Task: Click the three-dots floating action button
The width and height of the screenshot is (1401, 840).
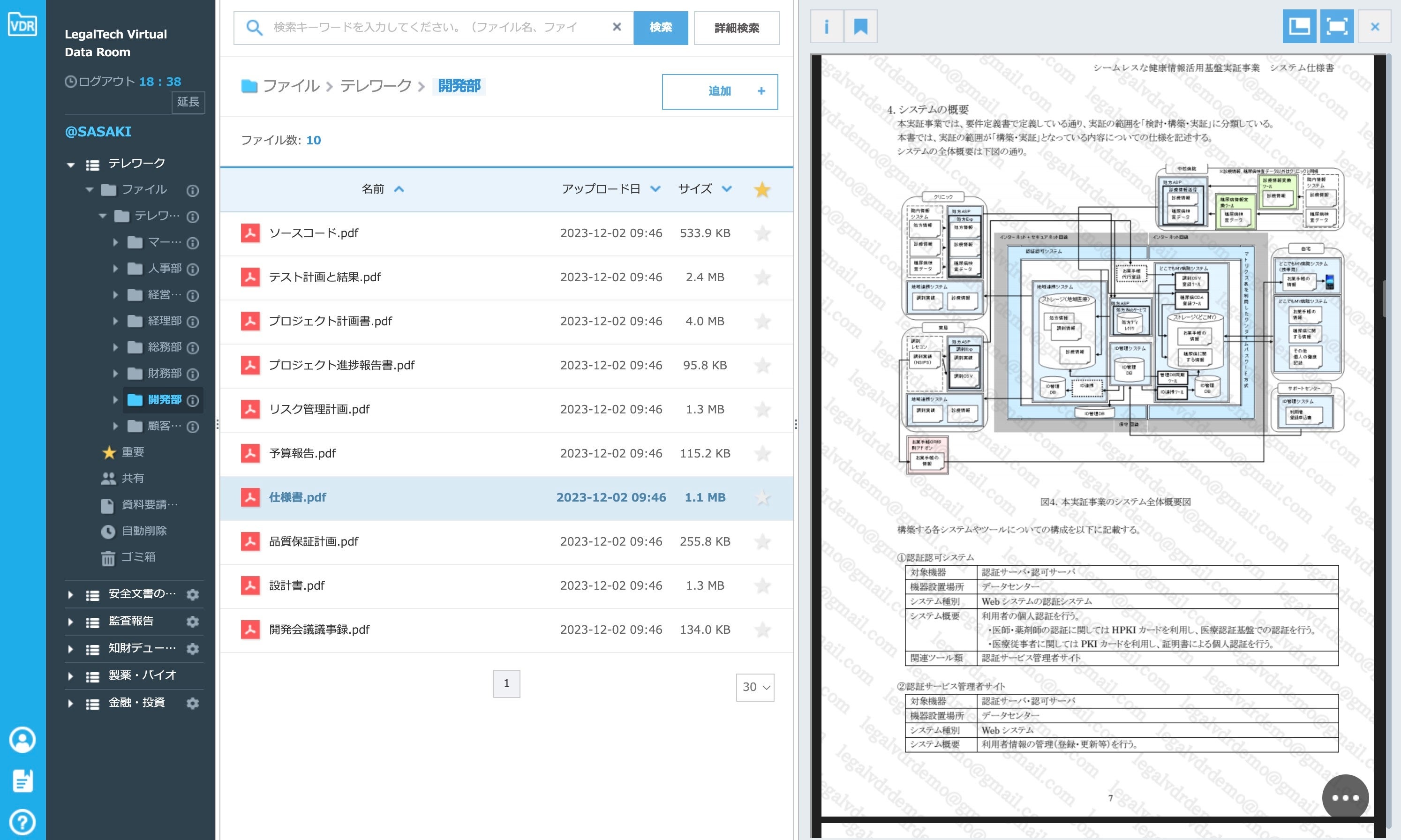Action: pos(1345,797)
